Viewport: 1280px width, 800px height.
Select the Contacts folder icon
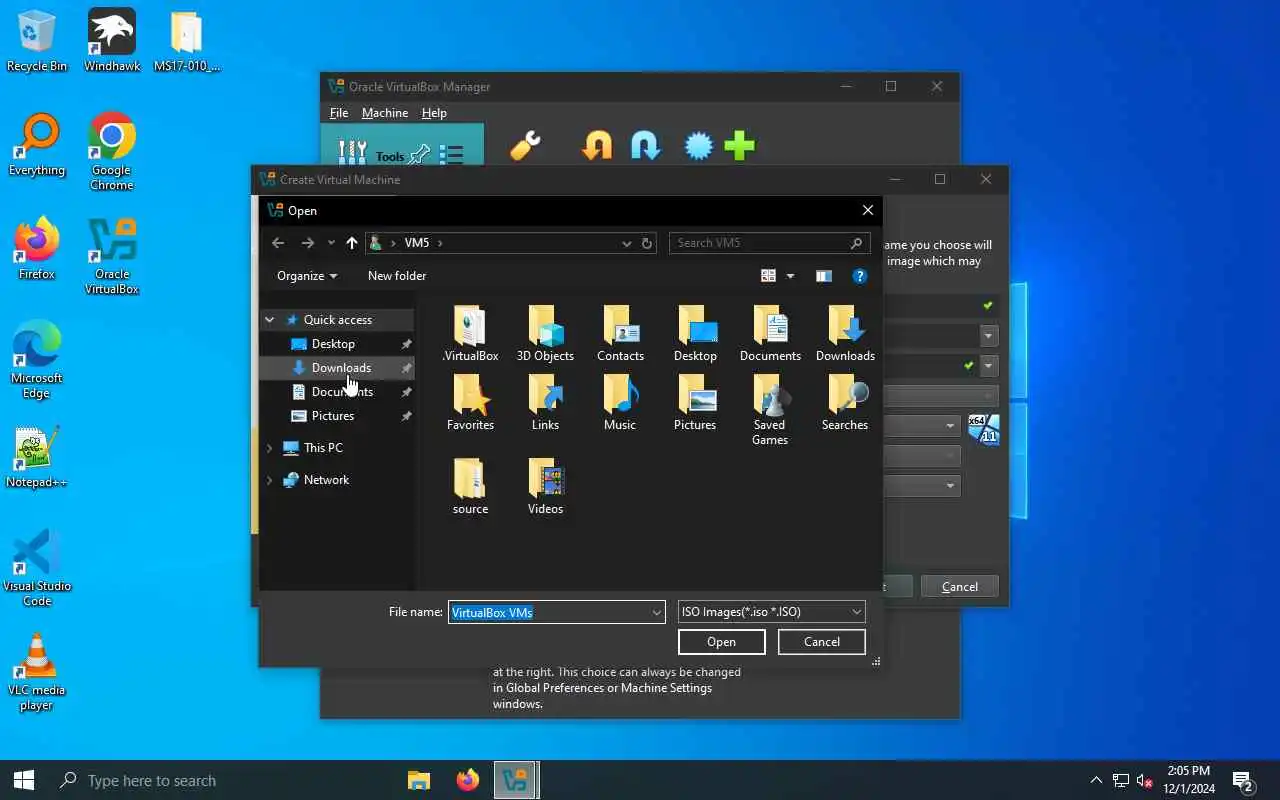620,334
